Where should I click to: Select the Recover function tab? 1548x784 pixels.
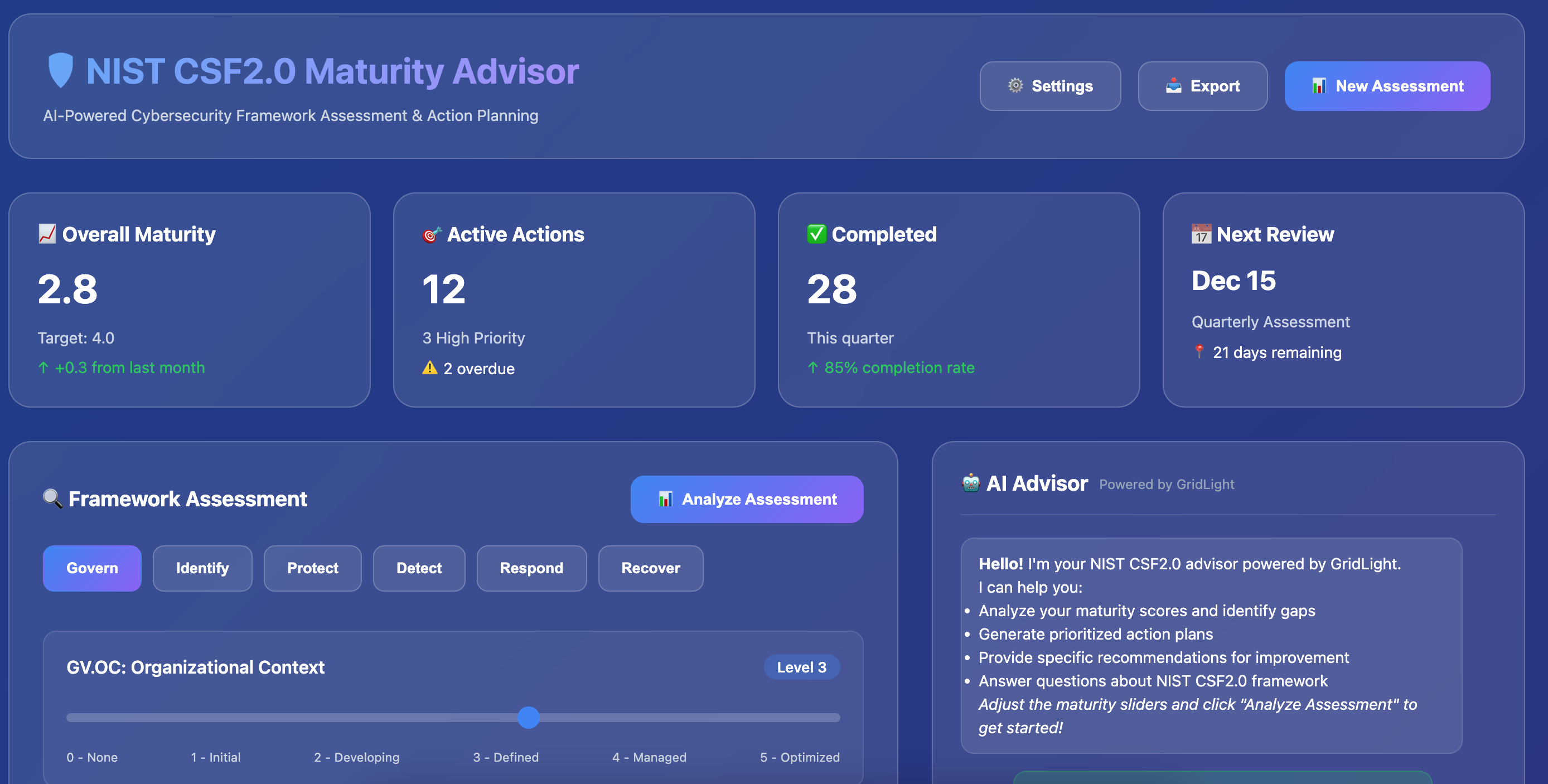coord(650,568)
